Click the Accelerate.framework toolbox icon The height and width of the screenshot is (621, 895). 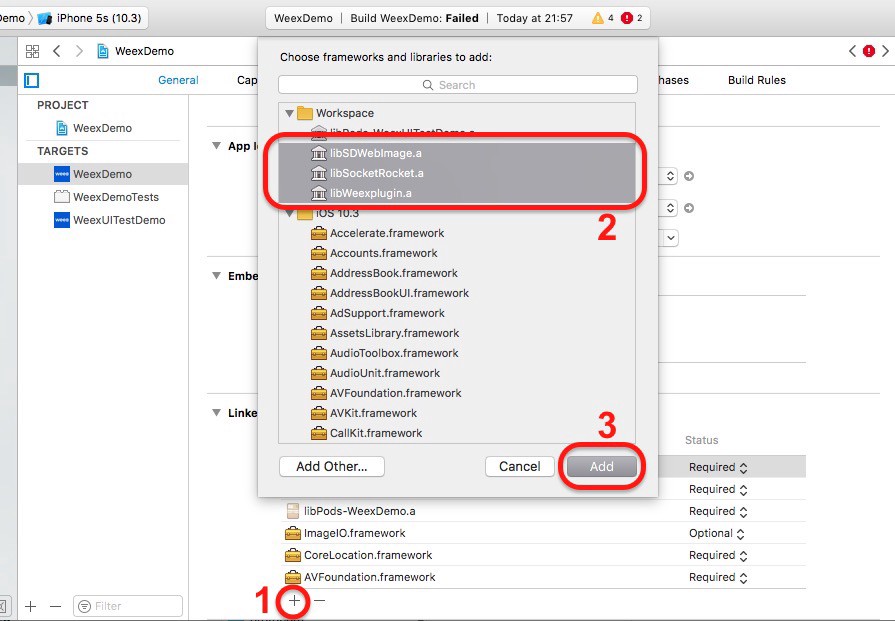(319, 233)
